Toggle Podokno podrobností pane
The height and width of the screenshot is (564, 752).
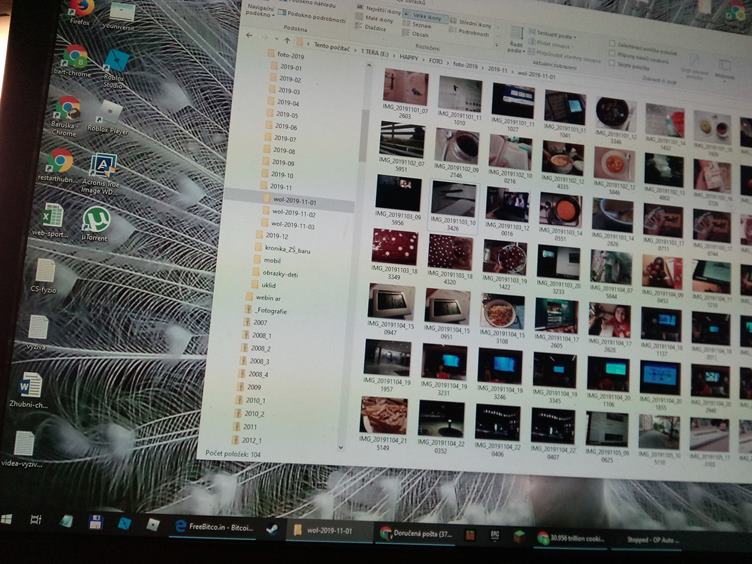[x=312, y=16]
